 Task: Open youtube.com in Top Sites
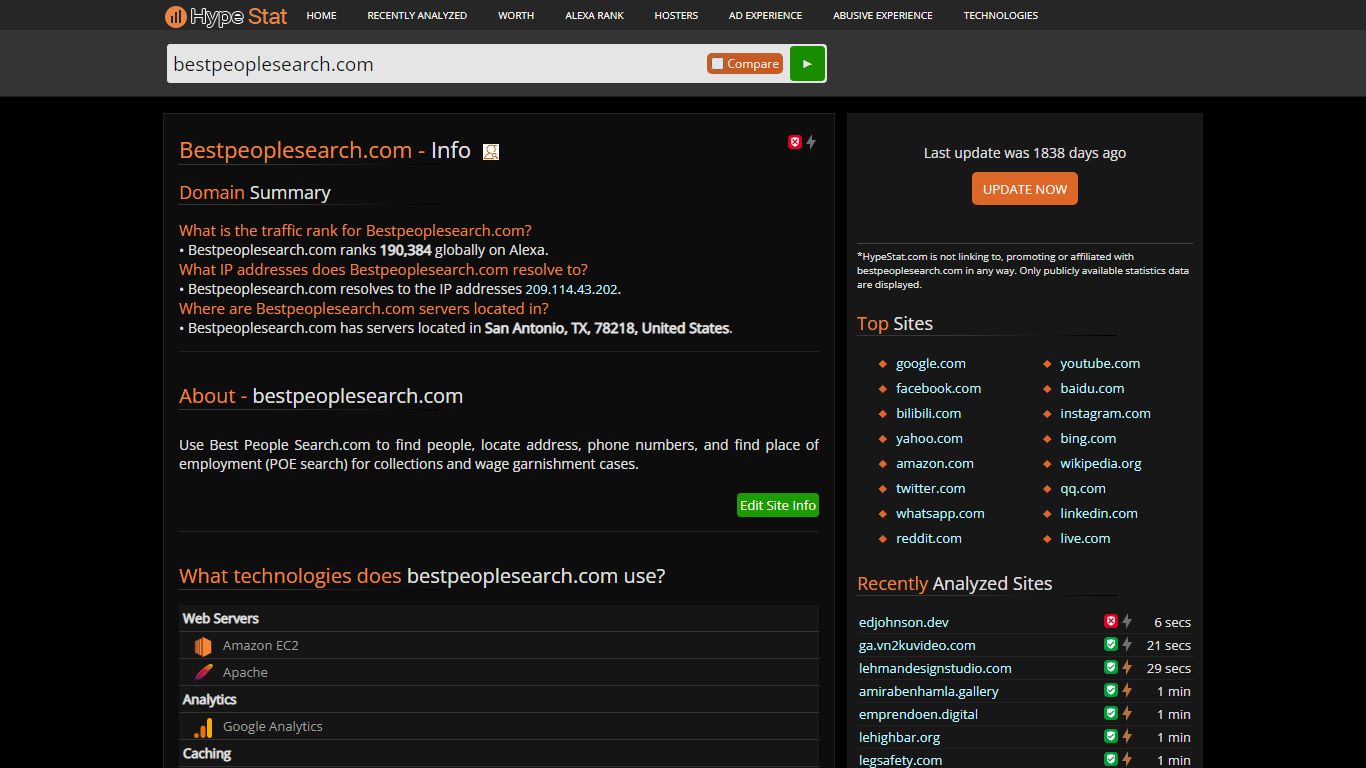(1100, 364)
